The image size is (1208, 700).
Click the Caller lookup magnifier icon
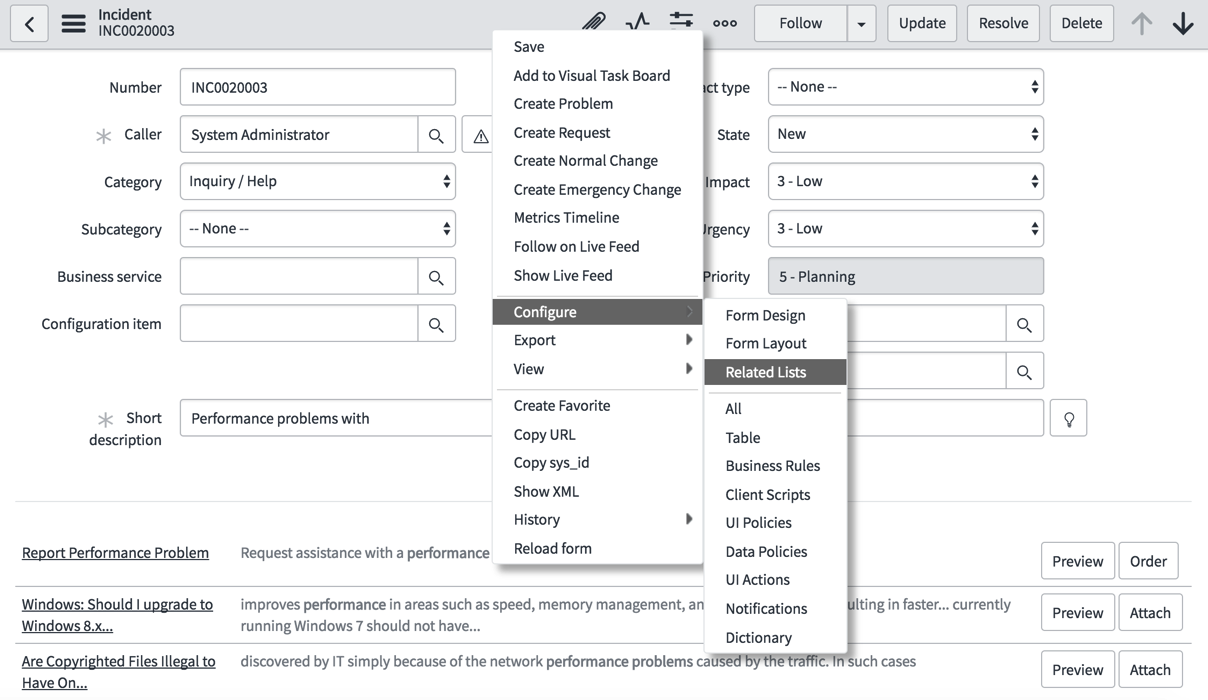[436, 135]
